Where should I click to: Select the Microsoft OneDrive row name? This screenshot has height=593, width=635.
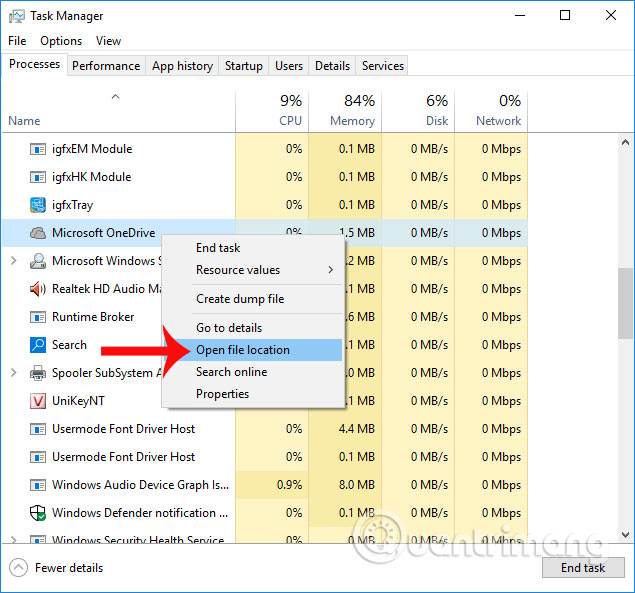click(104, 233)
